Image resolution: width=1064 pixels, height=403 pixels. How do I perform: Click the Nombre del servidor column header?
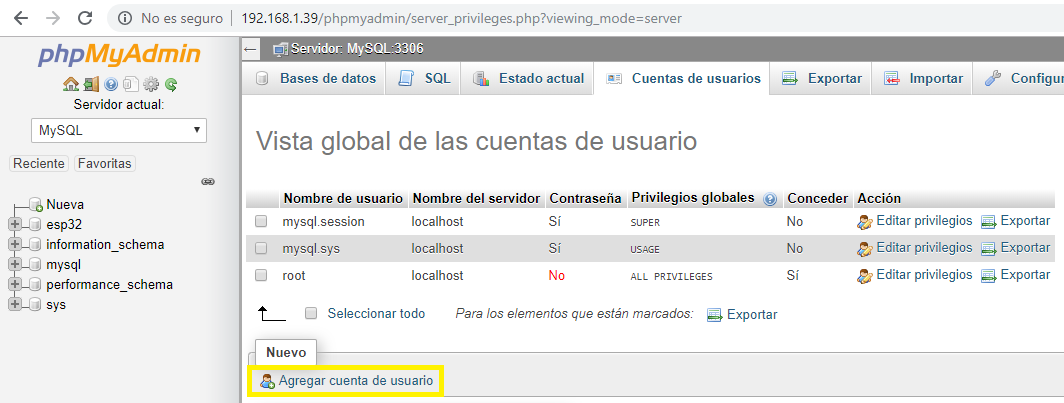point(476,199)
